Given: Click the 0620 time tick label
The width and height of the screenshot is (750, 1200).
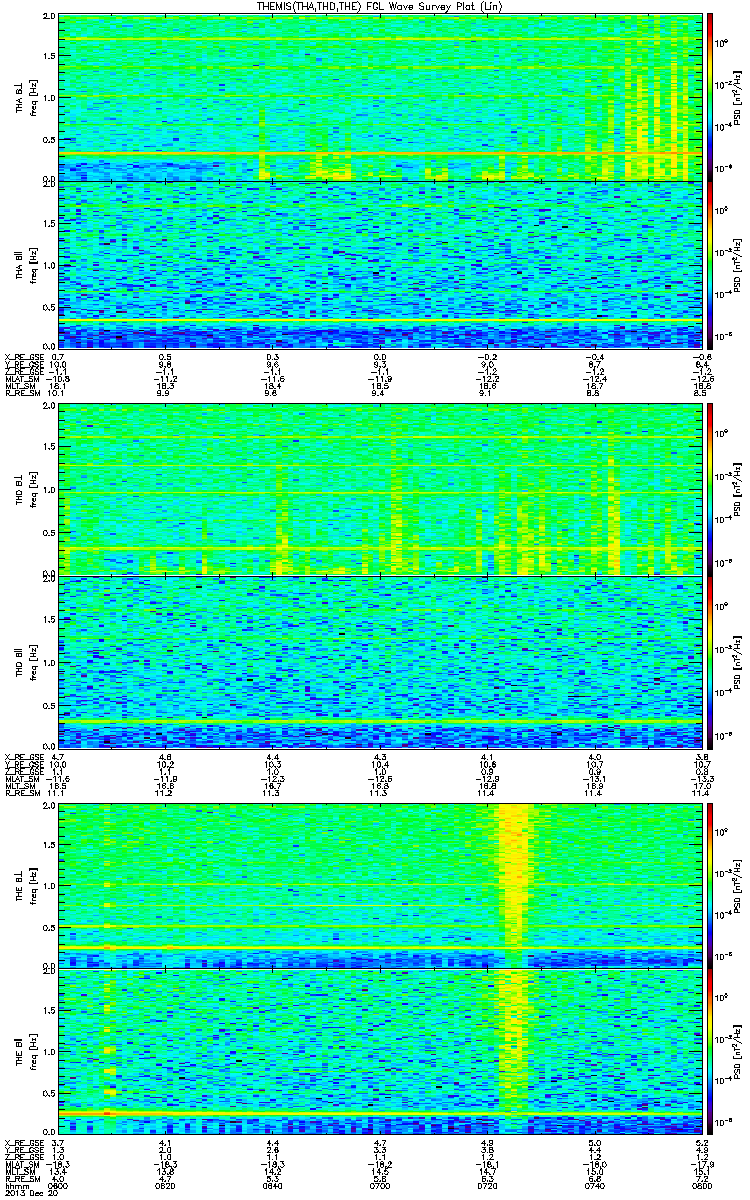Looking at the screenshot, I should pyautogui.click(x=166, y=1186).
